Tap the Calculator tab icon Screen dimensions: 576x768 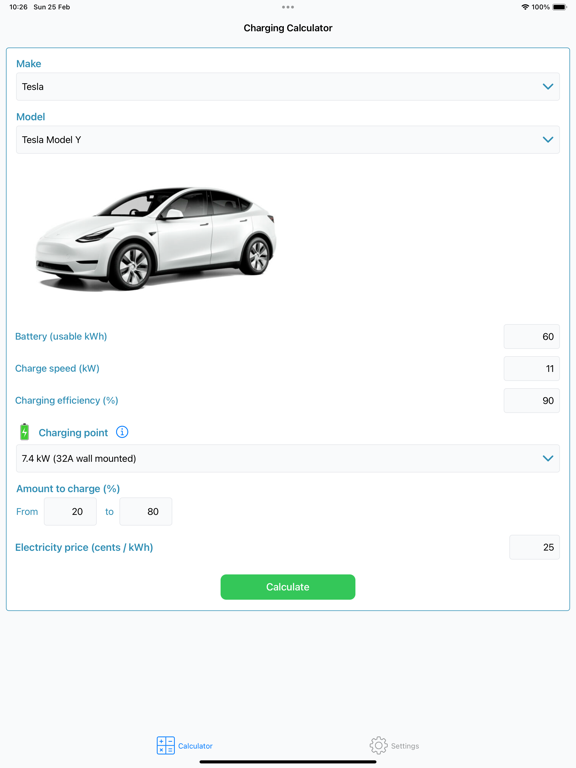[166, 745]
